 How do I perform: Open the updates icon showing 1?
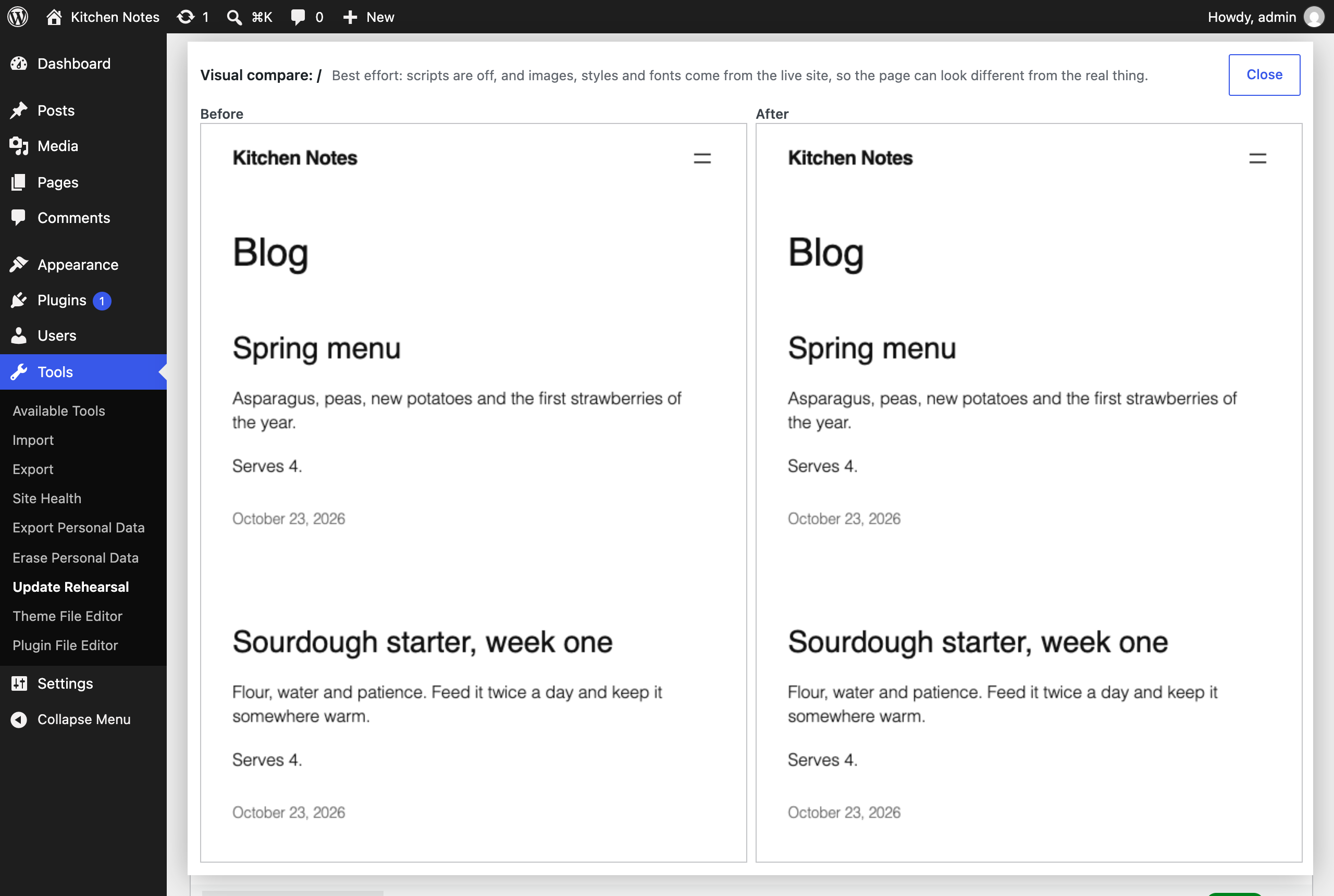pos(186,17)
